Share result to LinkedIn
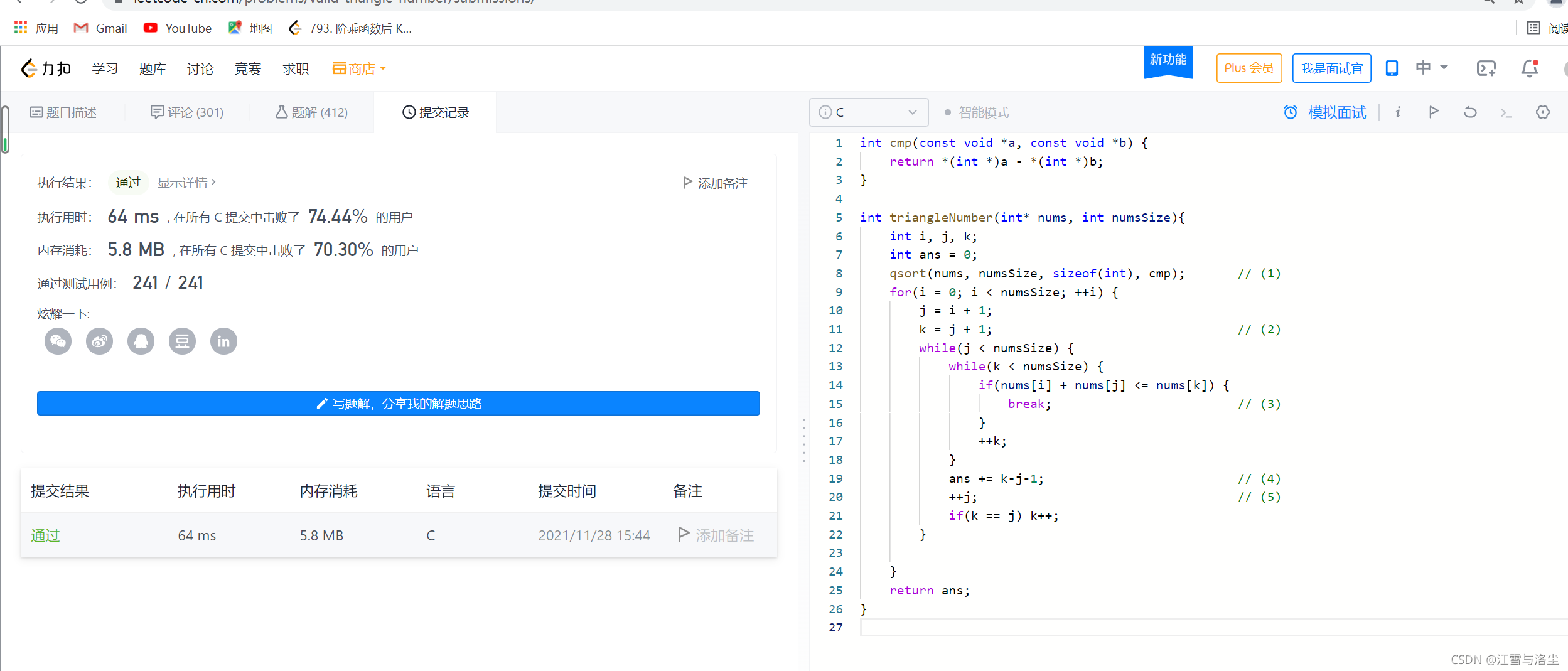The width and height of the screenshot is (1568, 671). click(223, 341)
